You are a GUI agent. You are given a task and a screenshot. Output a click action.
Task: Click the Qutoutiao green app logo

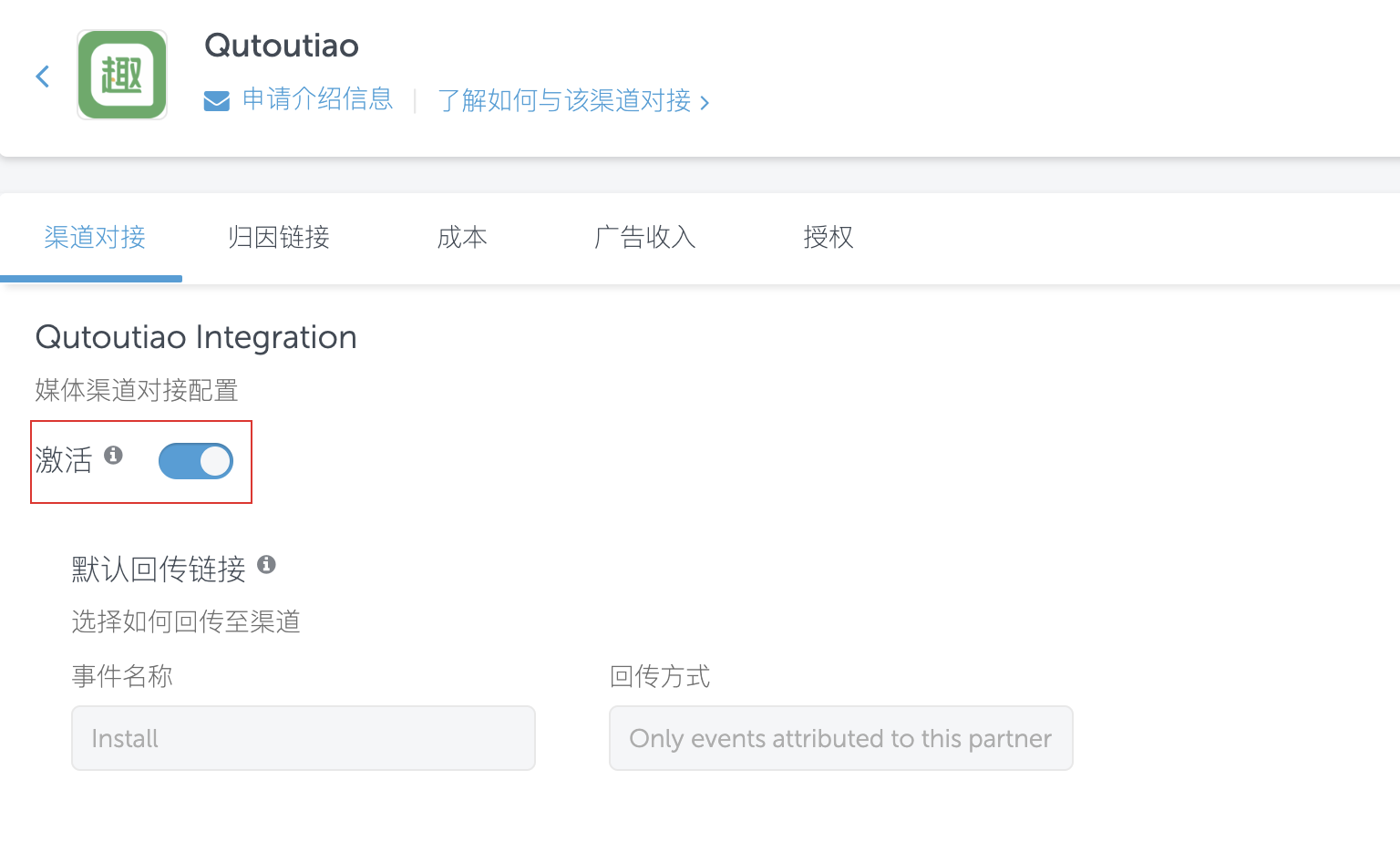[122, 75]
